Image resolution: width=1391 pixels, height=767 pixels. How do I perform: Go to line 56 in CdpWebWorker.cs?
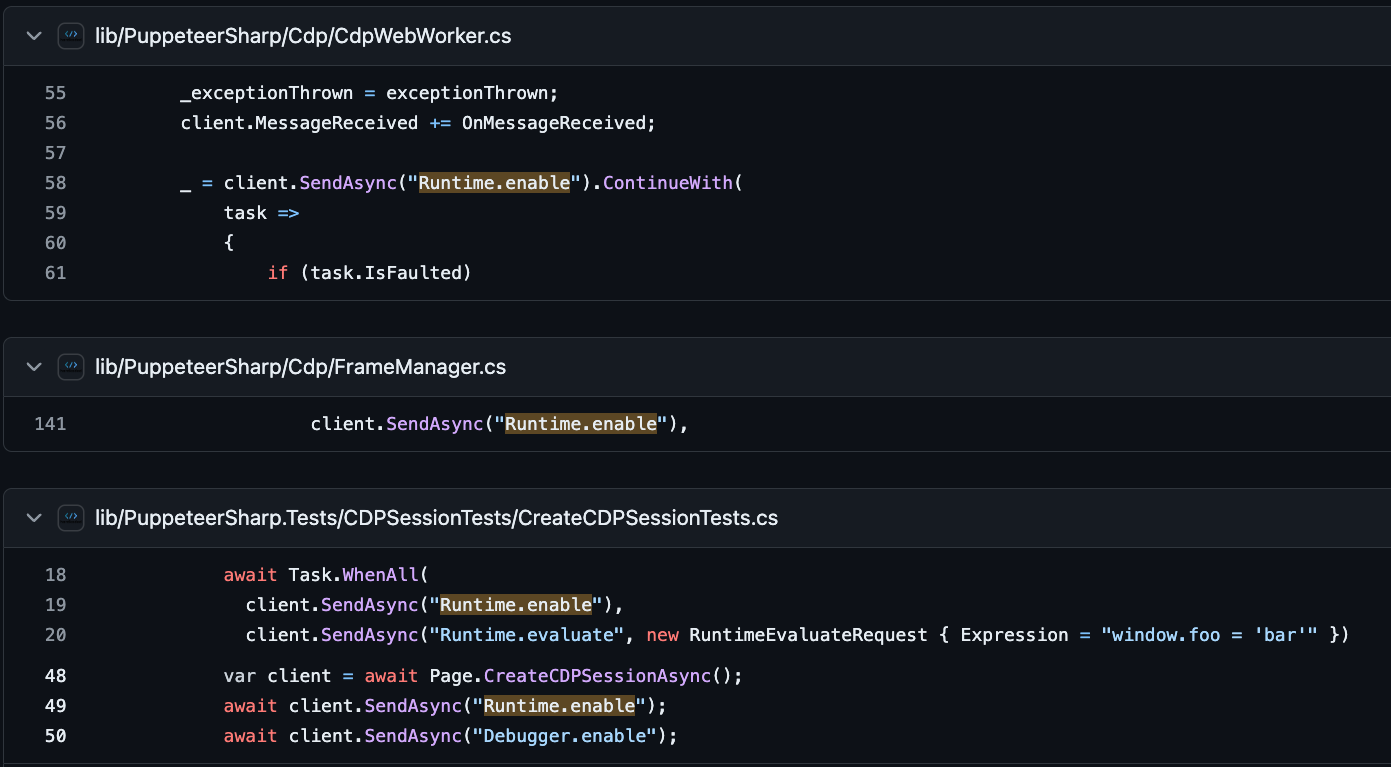pos(56,123)
